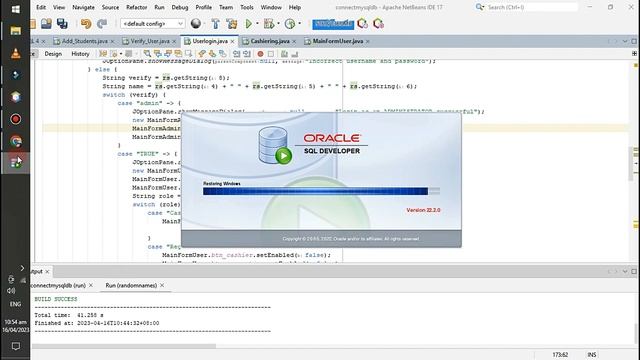Image resolution: width=640 pixels, height=360 pixels.
Task: Open the Navigate menu
Action: 83,7
